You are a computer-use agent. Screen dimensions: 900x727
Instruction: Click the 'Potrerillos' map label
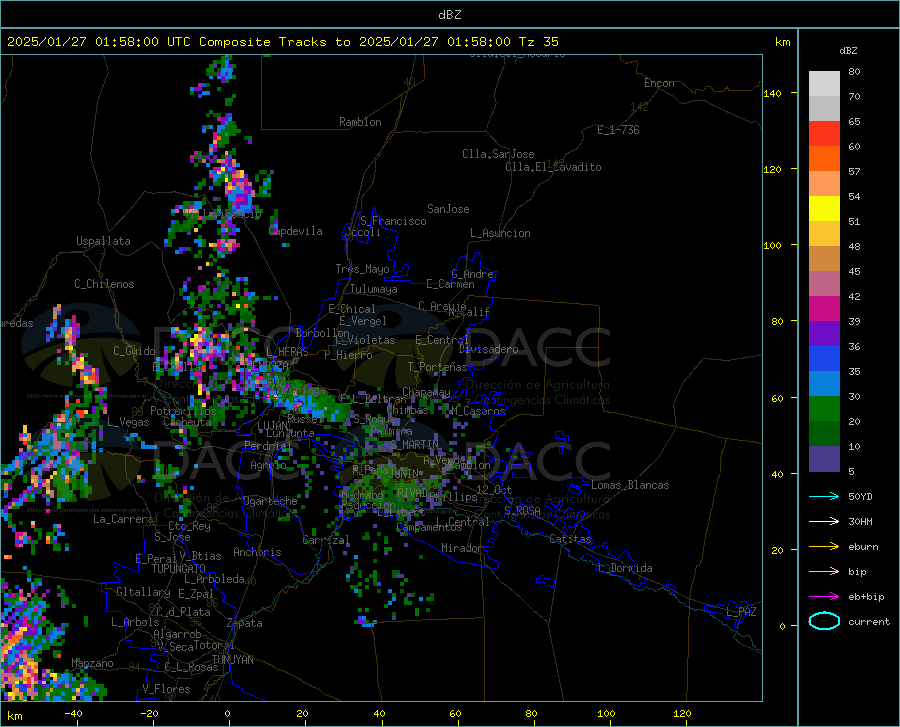183,411
